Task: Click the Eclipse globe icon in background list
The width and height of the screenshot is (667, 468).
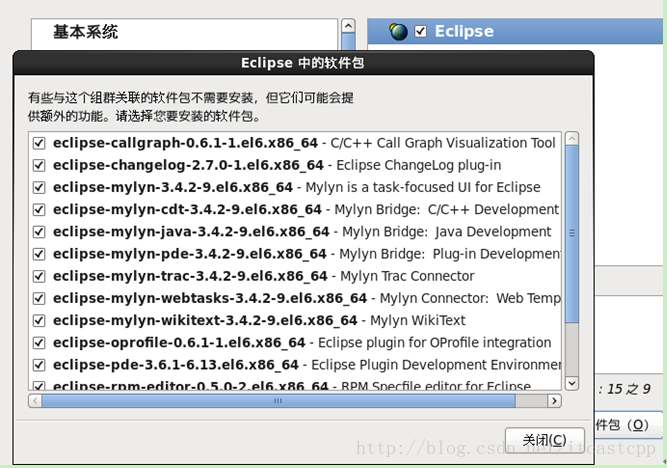Action: tap(398, 31)
